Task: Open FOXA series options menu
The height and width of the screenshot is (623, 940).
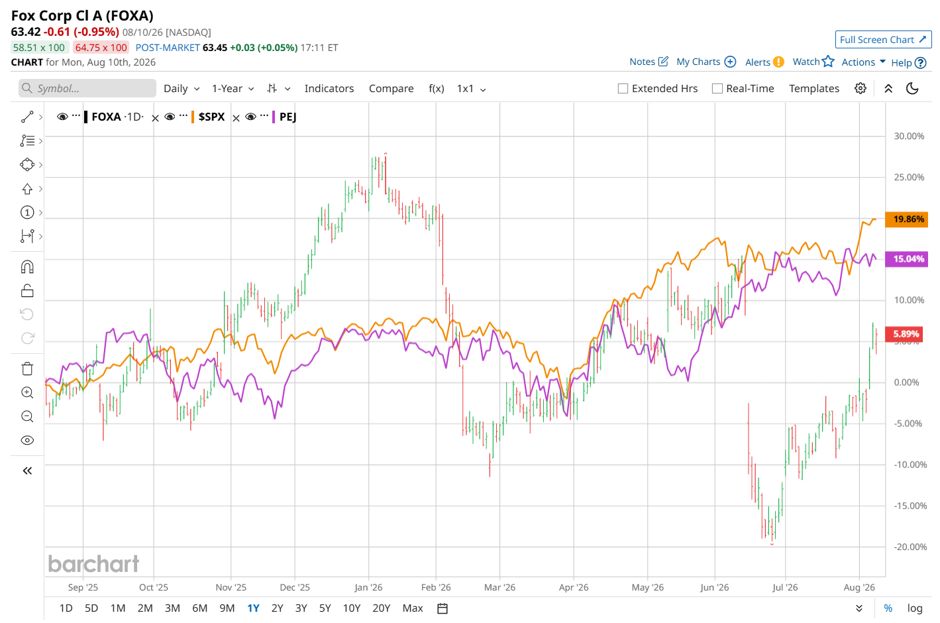Action: (76, 116)
